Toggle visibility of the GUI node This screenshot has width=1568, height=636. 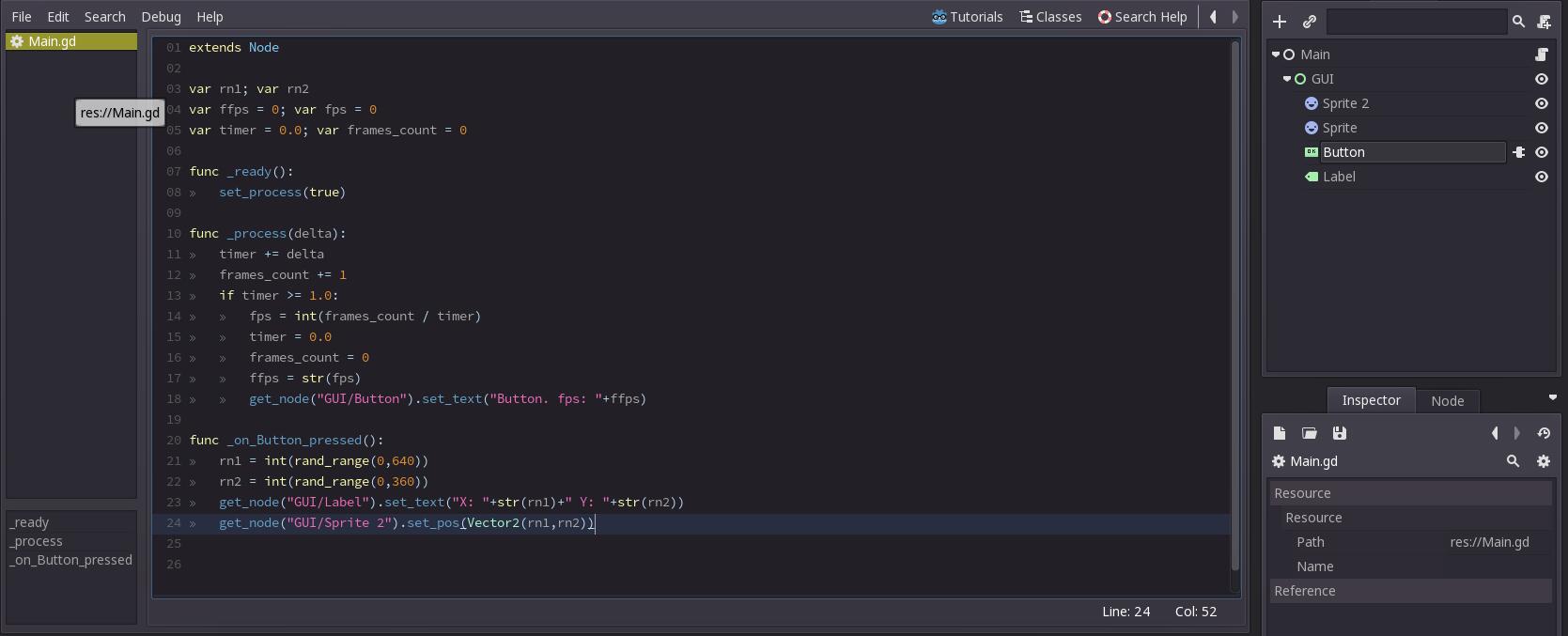(1542, 79)
